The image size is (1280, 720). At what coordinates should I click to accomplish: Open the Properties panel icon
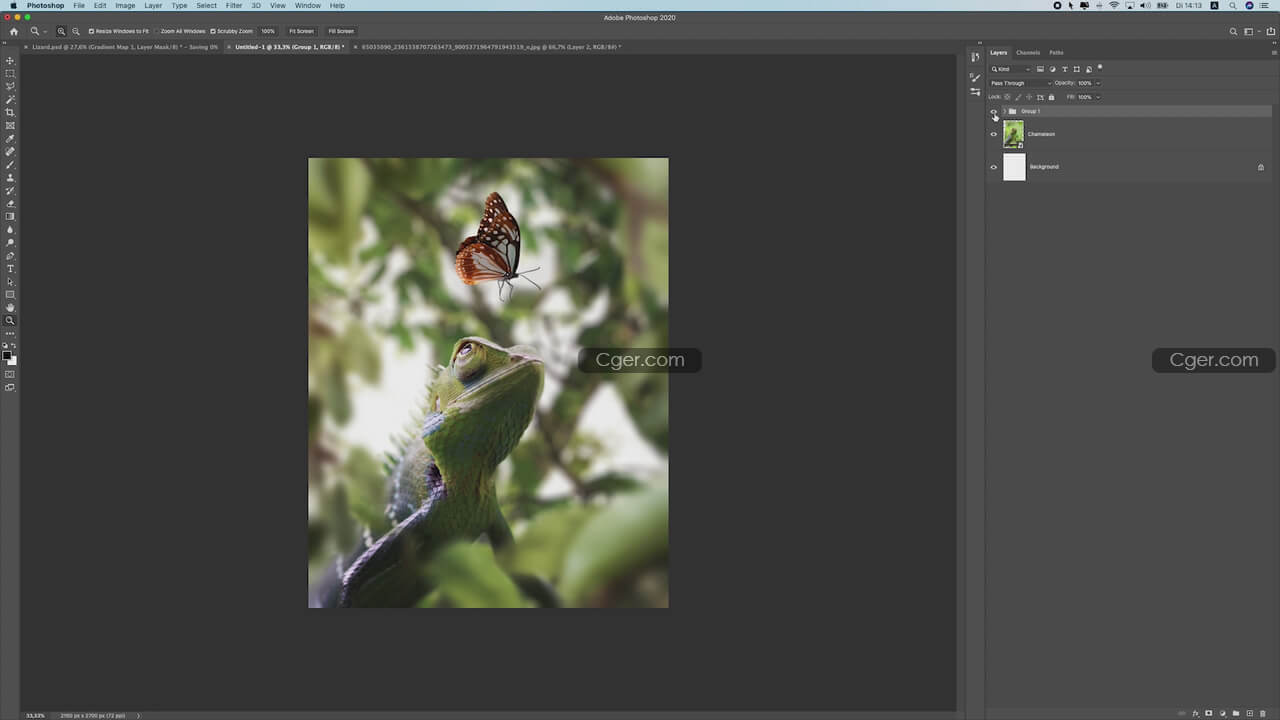click(x=975, y=91)
